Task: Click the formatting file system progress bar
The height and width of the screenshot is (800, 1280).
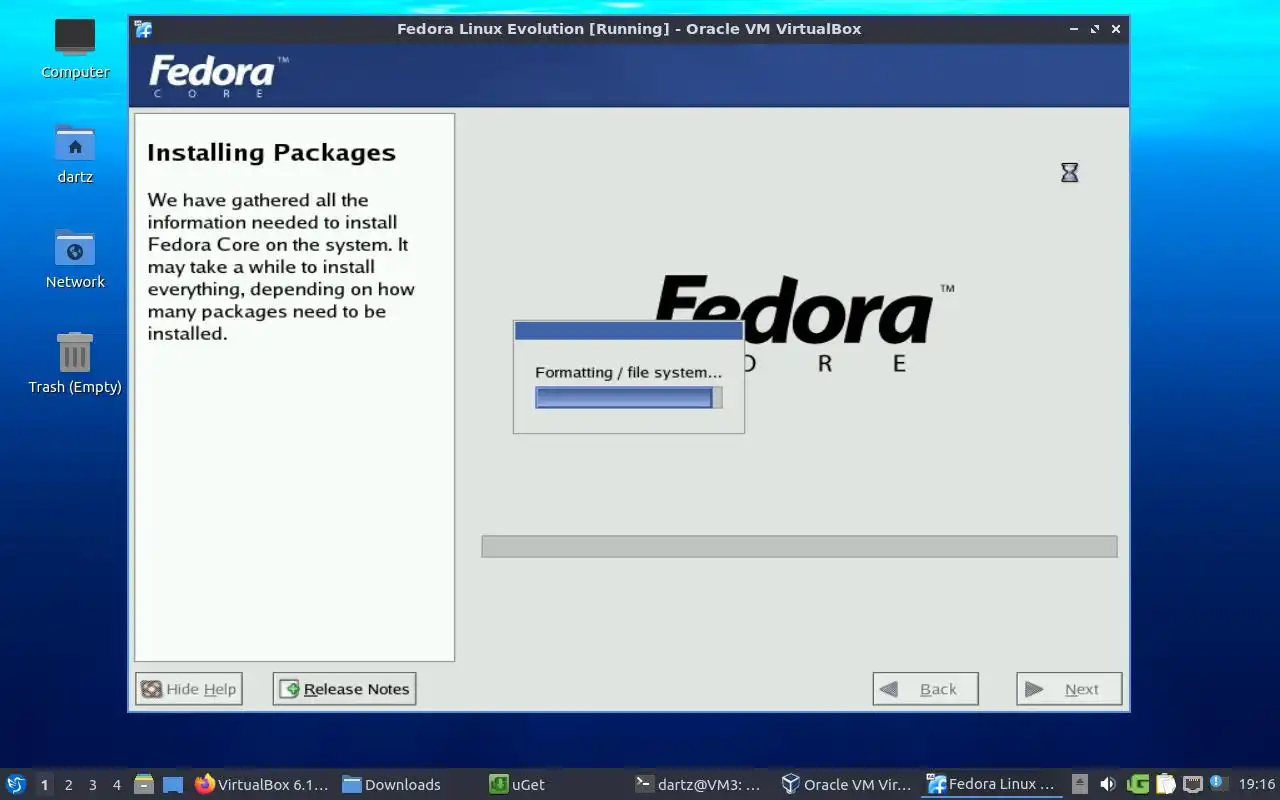Action: point(629,398)
